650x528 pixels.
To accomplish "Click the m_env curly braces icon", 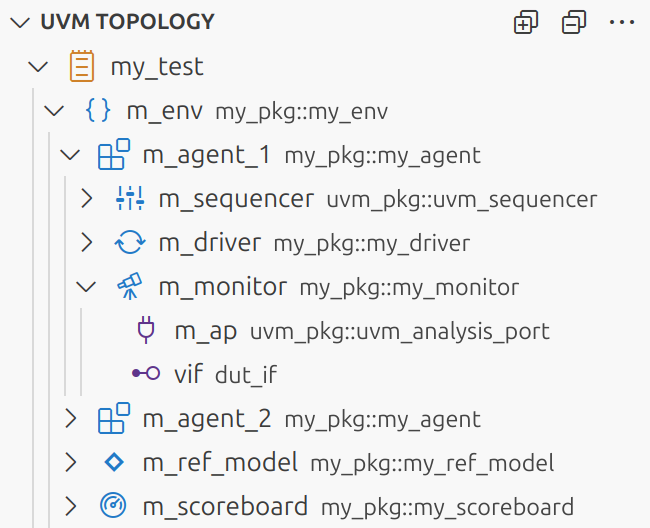I will pyautogui.click(x=98, y=111).
